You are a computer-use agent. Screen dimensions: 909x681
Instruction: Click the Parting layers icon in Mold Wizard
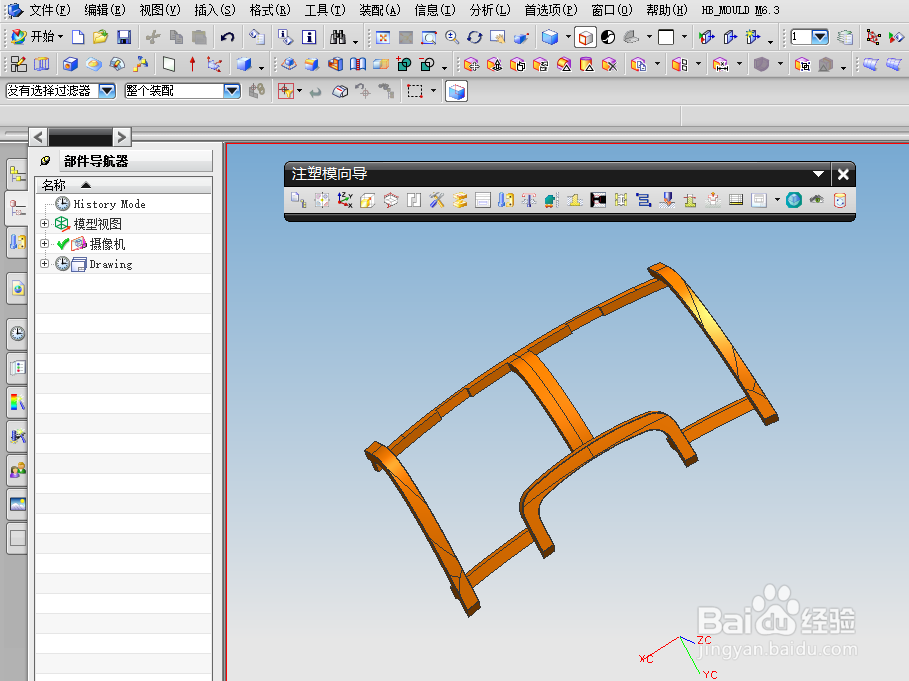pos(460,201)
